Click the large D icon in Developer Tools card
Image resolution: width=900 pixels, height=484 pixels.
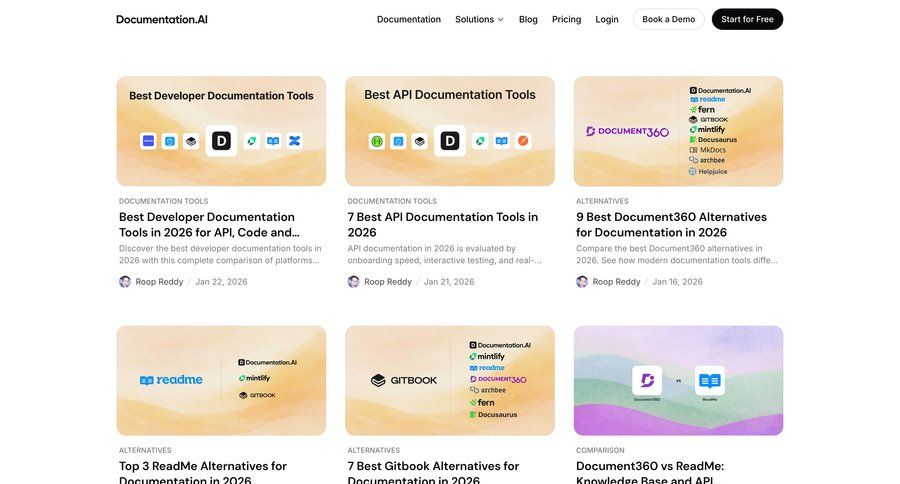(221, 141)
